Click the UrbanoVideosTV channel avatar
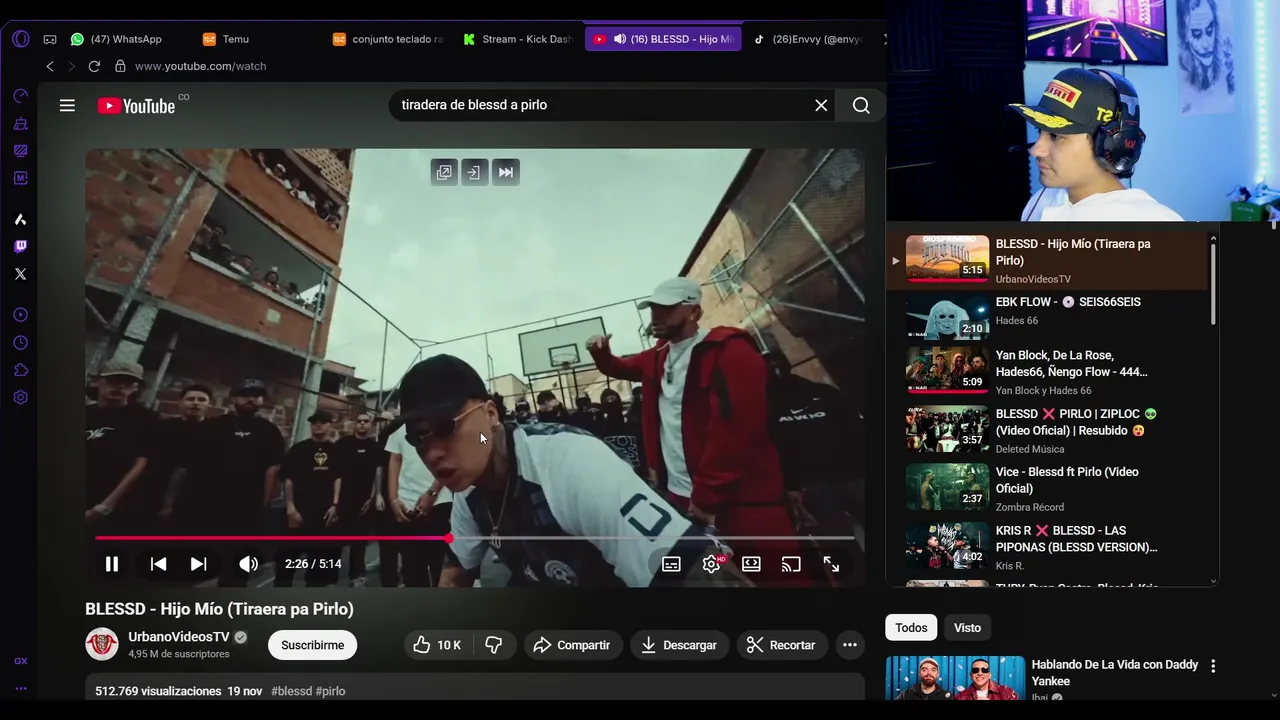Image resolution: width=1280 pixels, height=720 pixels. click(x=102, y=644)
